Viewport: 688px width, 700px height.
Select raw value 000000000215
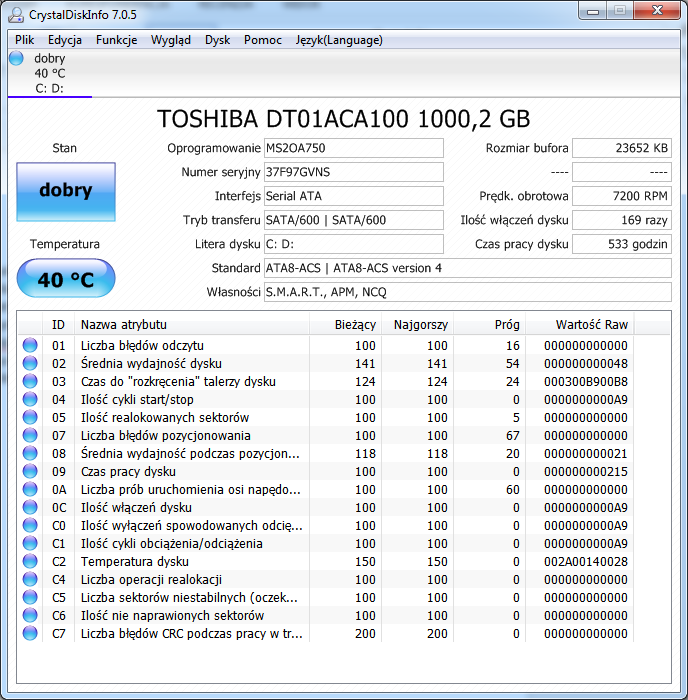pos(586,471)
